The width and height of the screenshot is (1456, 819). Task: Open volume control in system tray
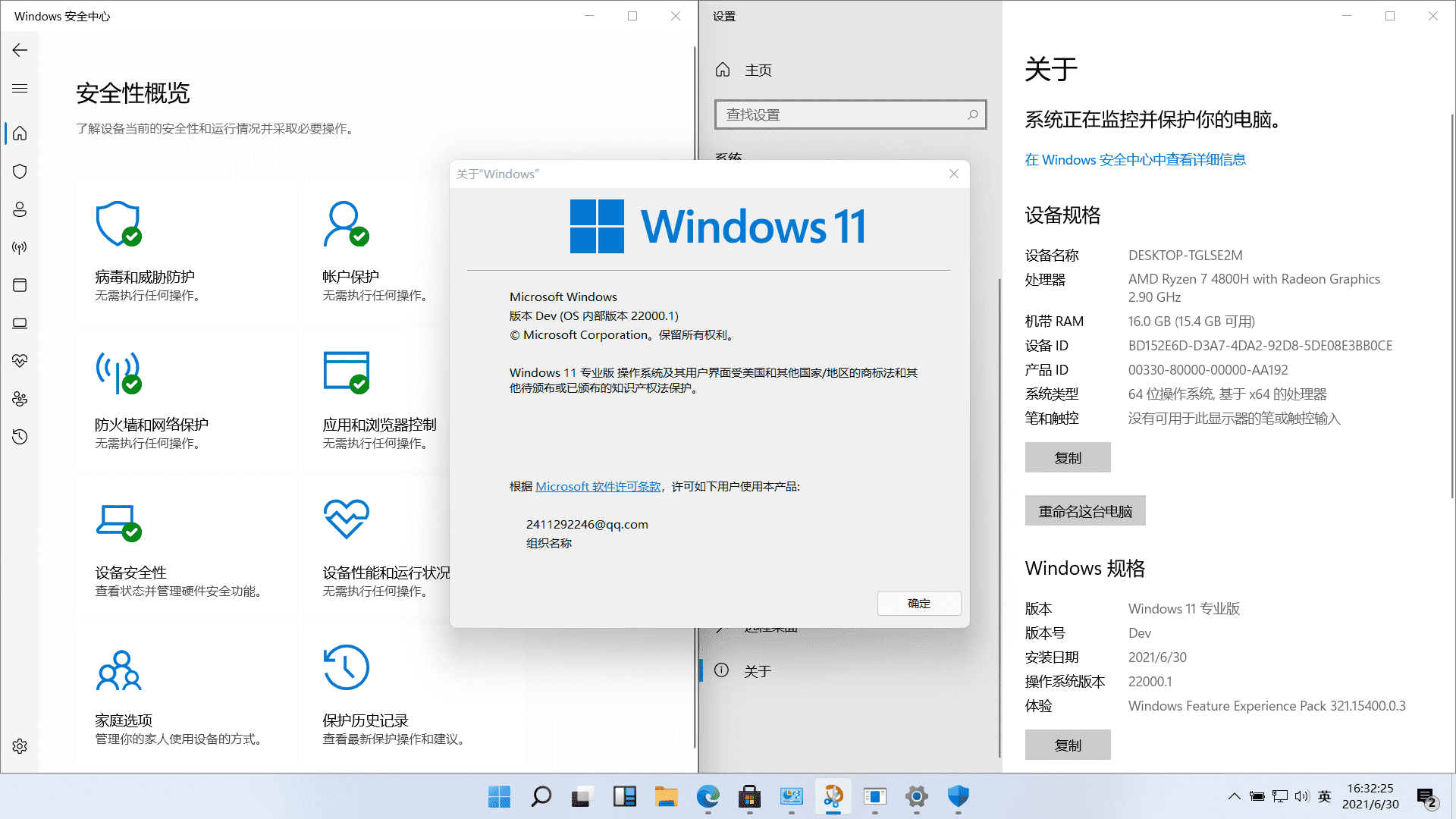1302,796
